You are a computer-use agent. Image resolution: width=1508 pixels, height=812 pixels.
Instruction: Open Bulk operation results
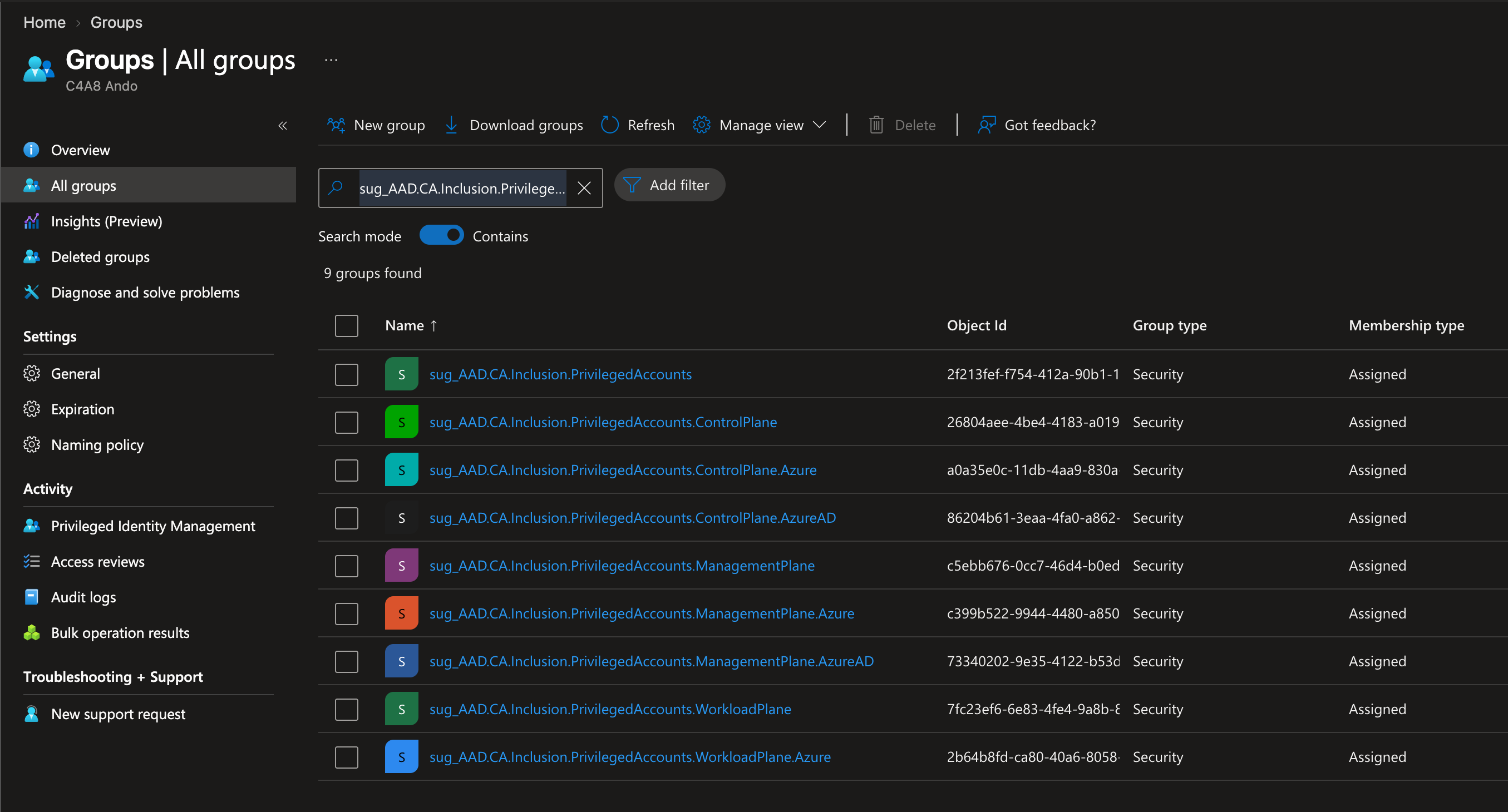pos(148,633)
